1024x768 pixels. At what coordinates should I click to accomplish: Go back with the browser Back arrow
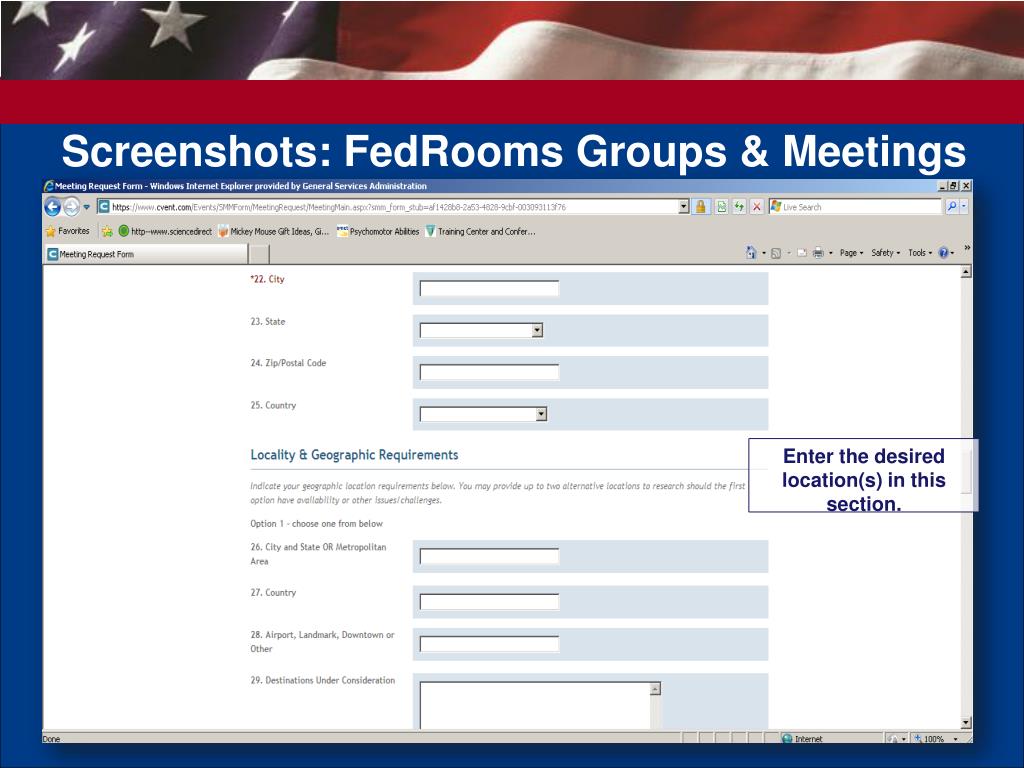click(x=52, y=207)
